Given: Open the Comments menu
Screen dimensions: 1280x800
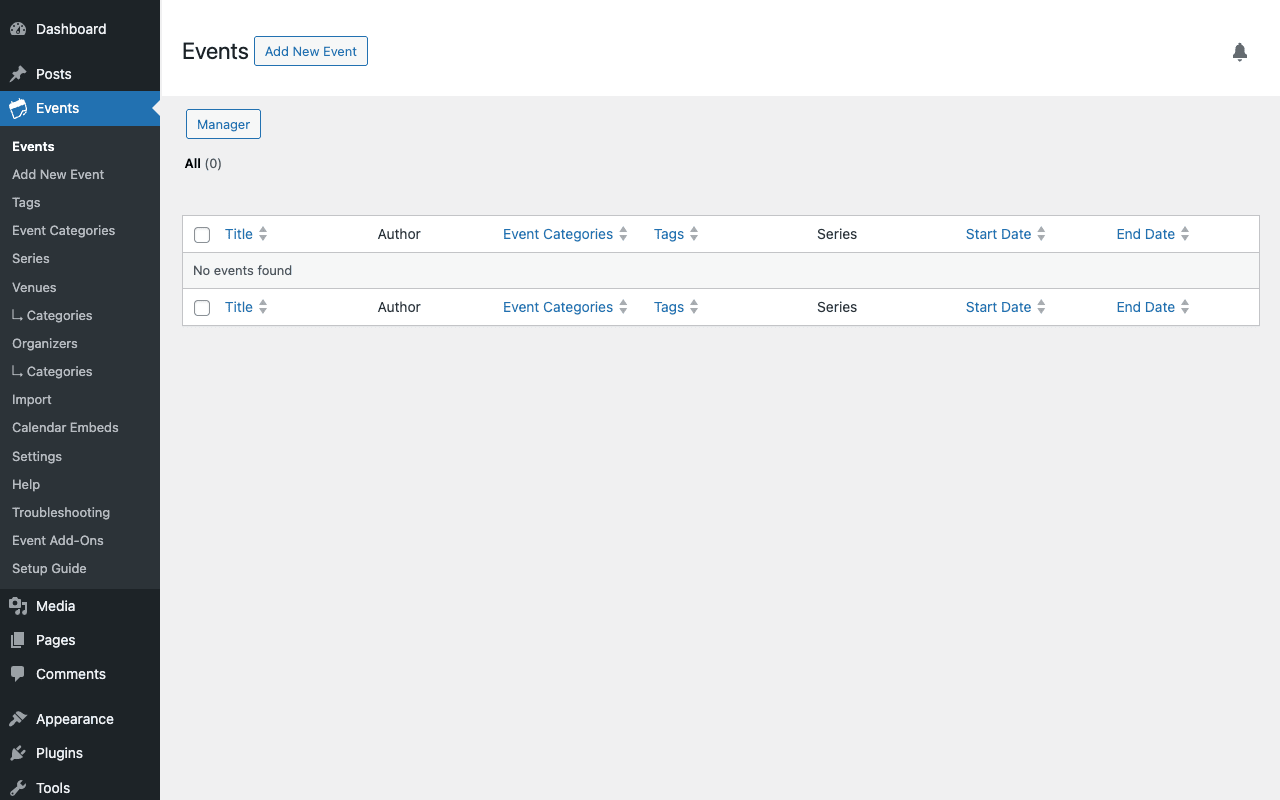Looking at the screenshot, I should pos(80,674).
